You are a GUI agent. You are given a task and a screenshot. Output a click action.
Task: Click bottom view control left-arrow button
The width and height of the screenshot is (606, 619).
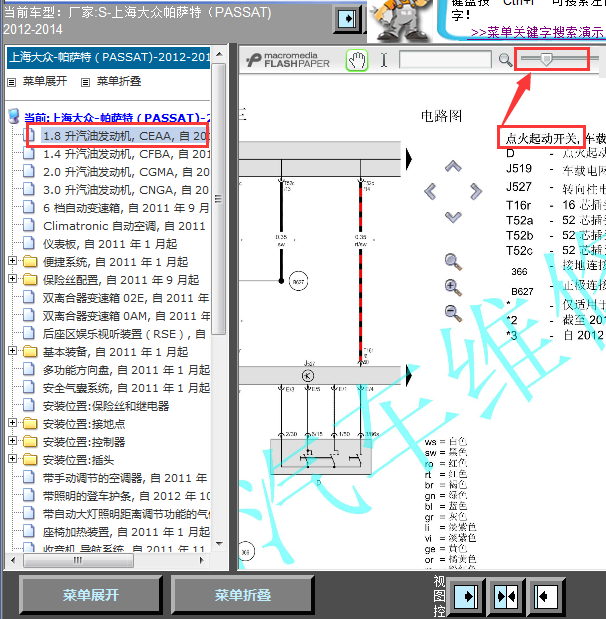coord(546,596)
